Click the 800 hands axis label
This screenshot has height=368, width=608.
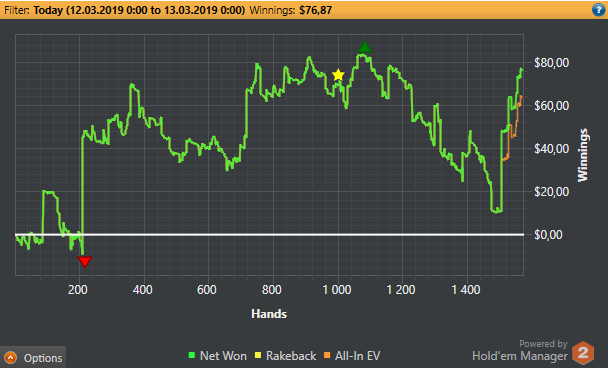point(271,290)
